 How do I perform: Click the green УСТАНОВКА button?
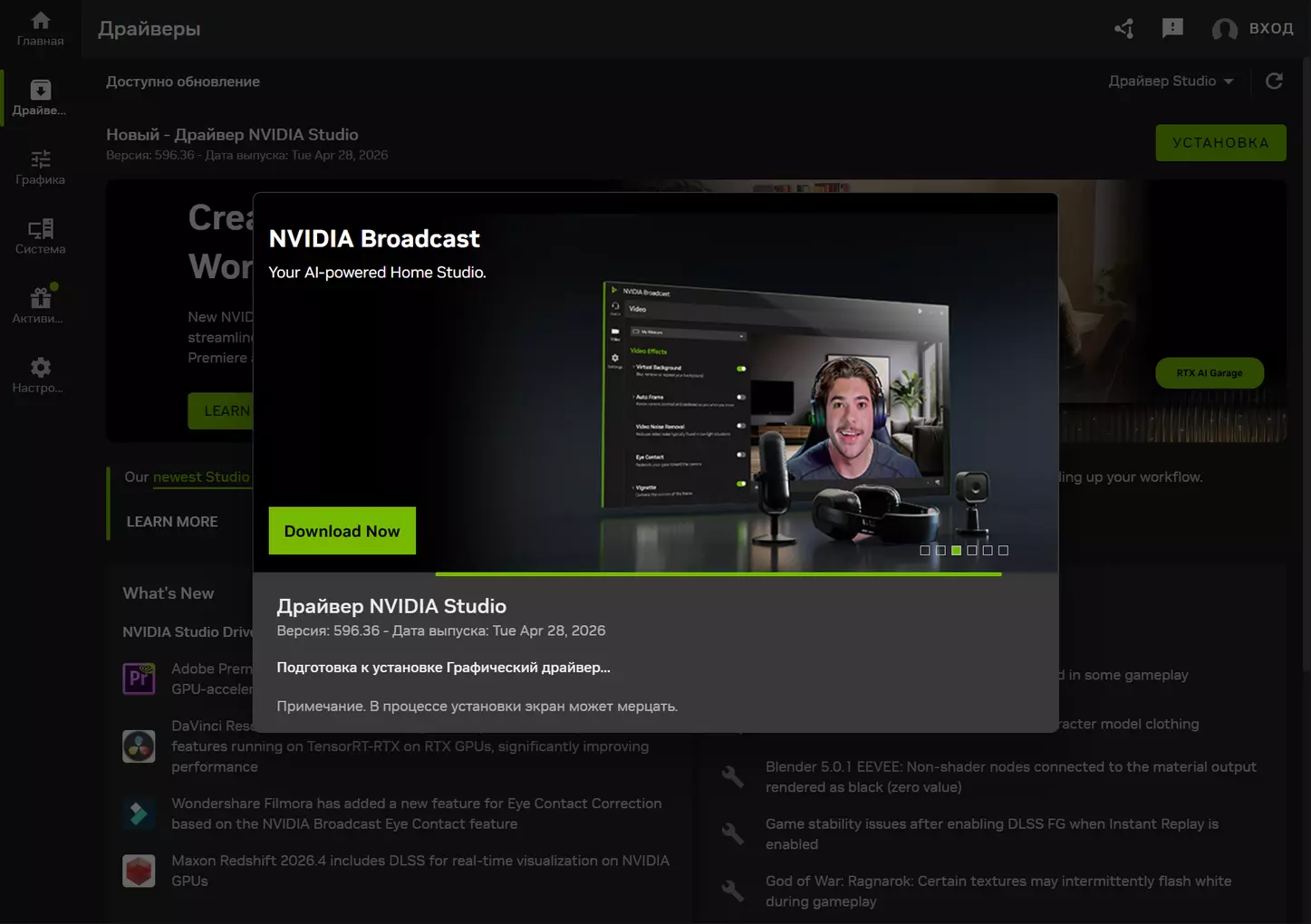pyautogui.click(x=1220, y=143)
